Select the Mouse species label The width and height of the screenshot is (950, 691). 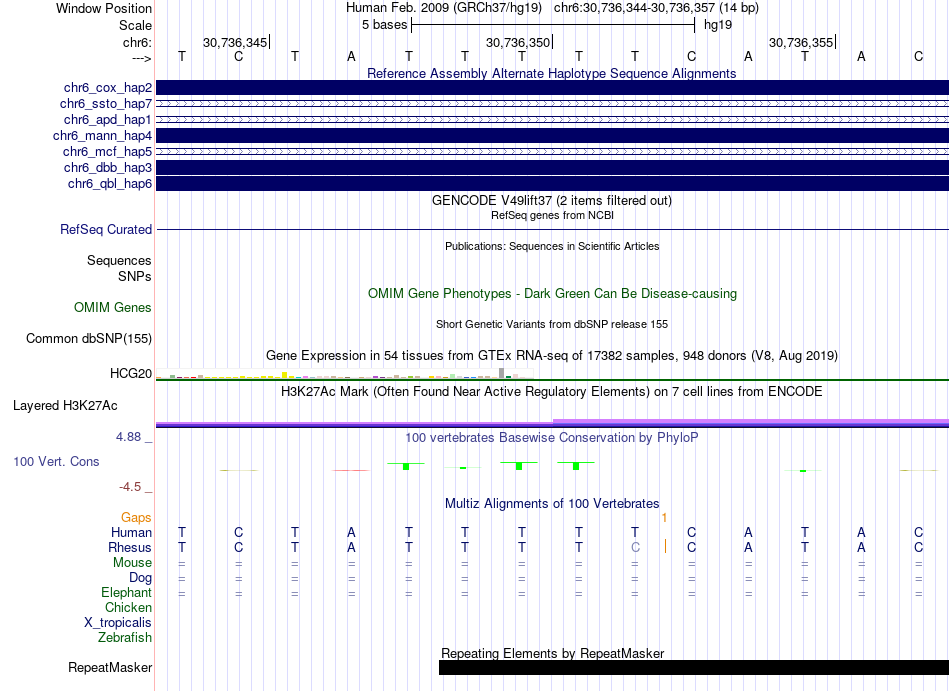click(132, 563)
